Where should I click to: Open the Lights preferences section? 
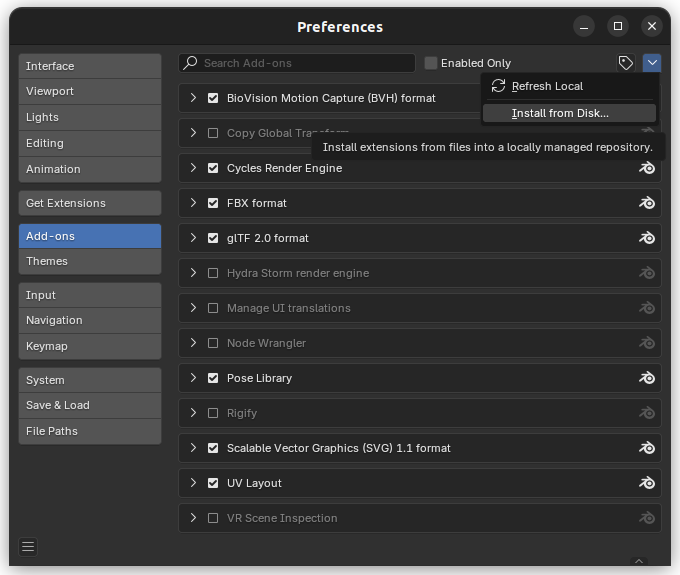[90, 118]
